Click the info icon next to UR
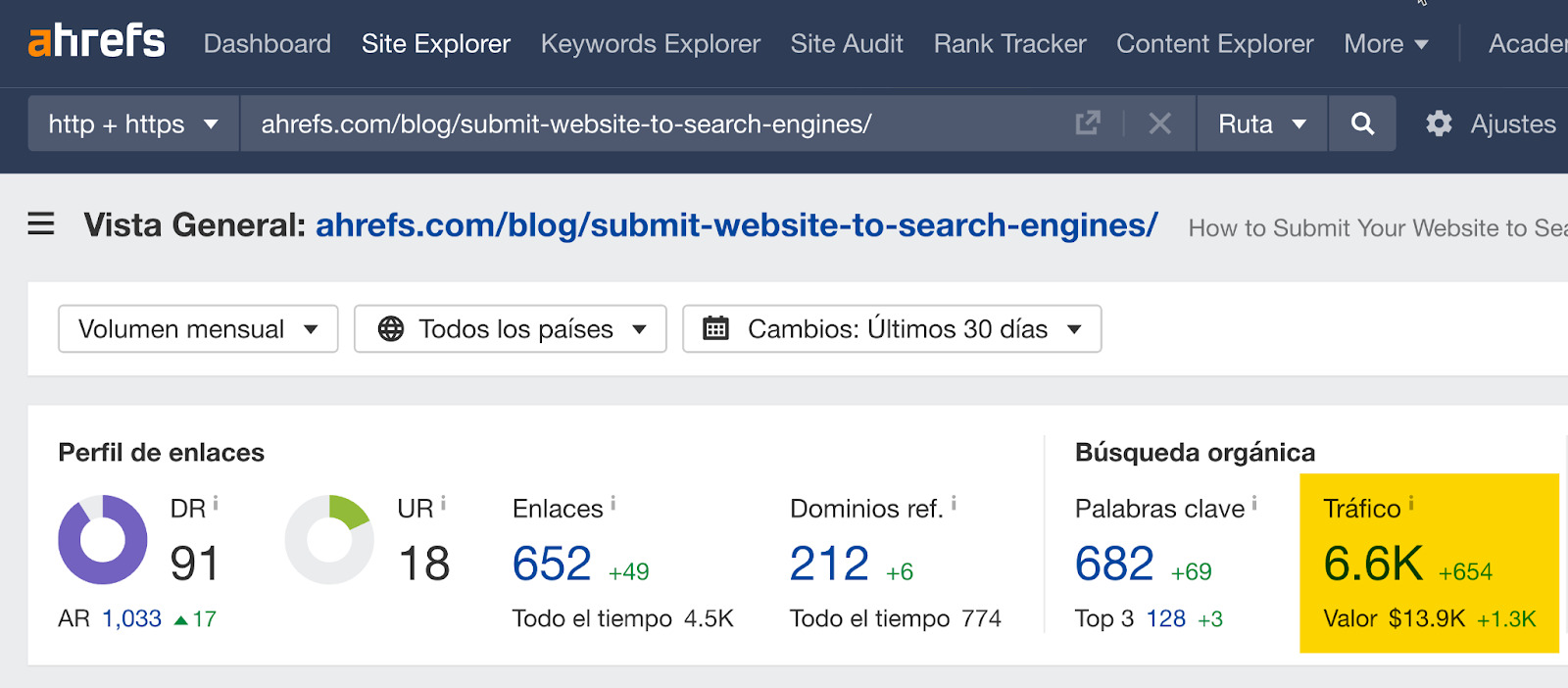Screen dimensions: 1568x688 (x=443, y=504)
